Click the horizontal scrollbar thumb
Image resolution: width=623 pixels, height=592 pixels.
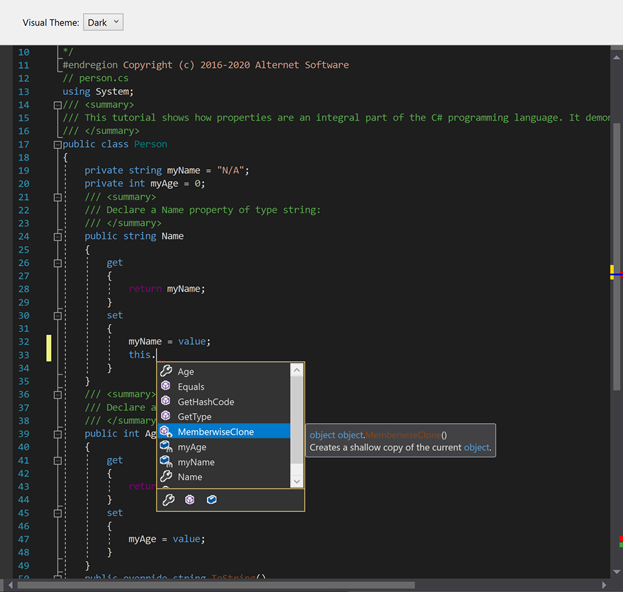[x=216, y=585]
